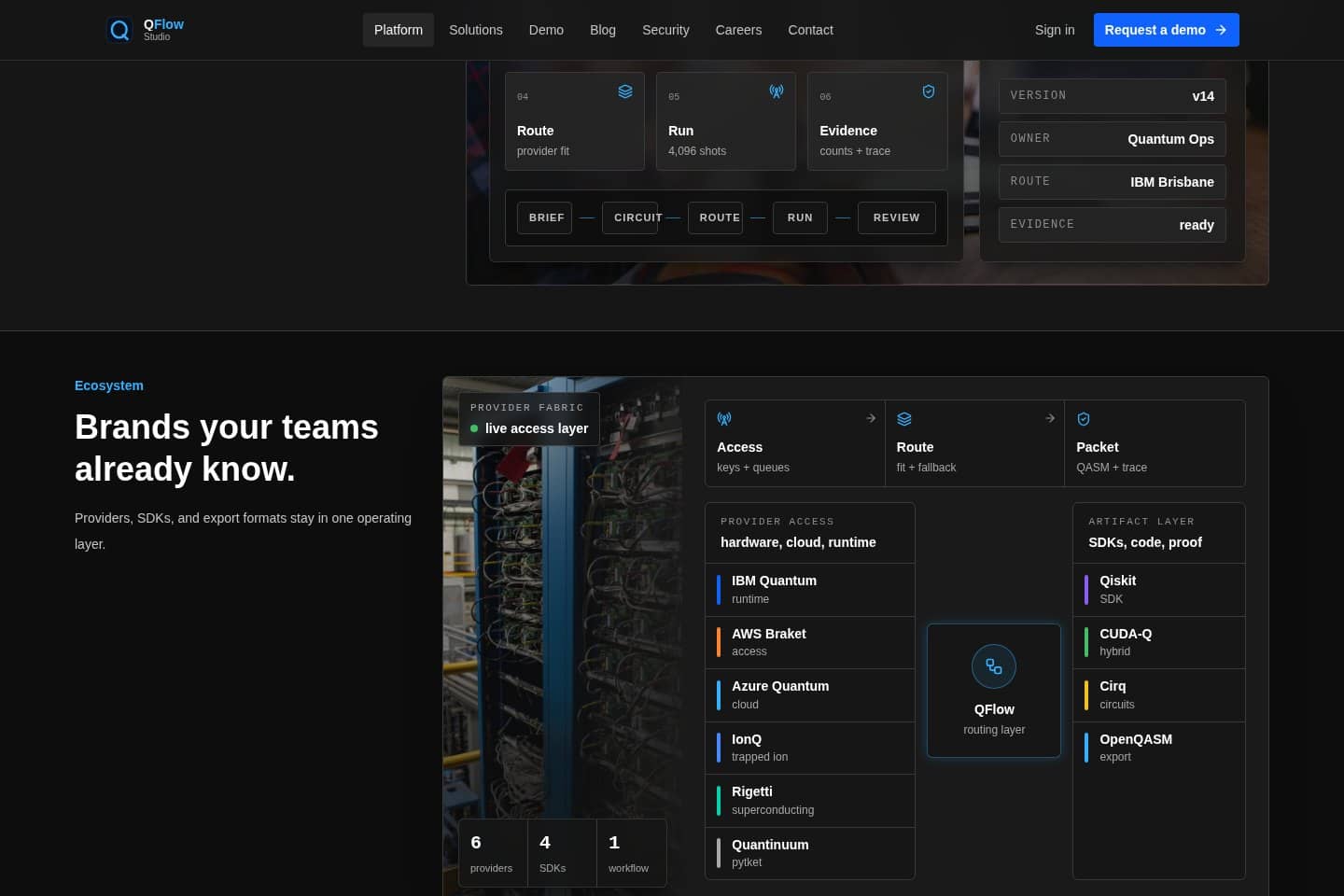Click the Run 4,096 shots card
The height and width of the screenshot is (896, 1344).
726,121
